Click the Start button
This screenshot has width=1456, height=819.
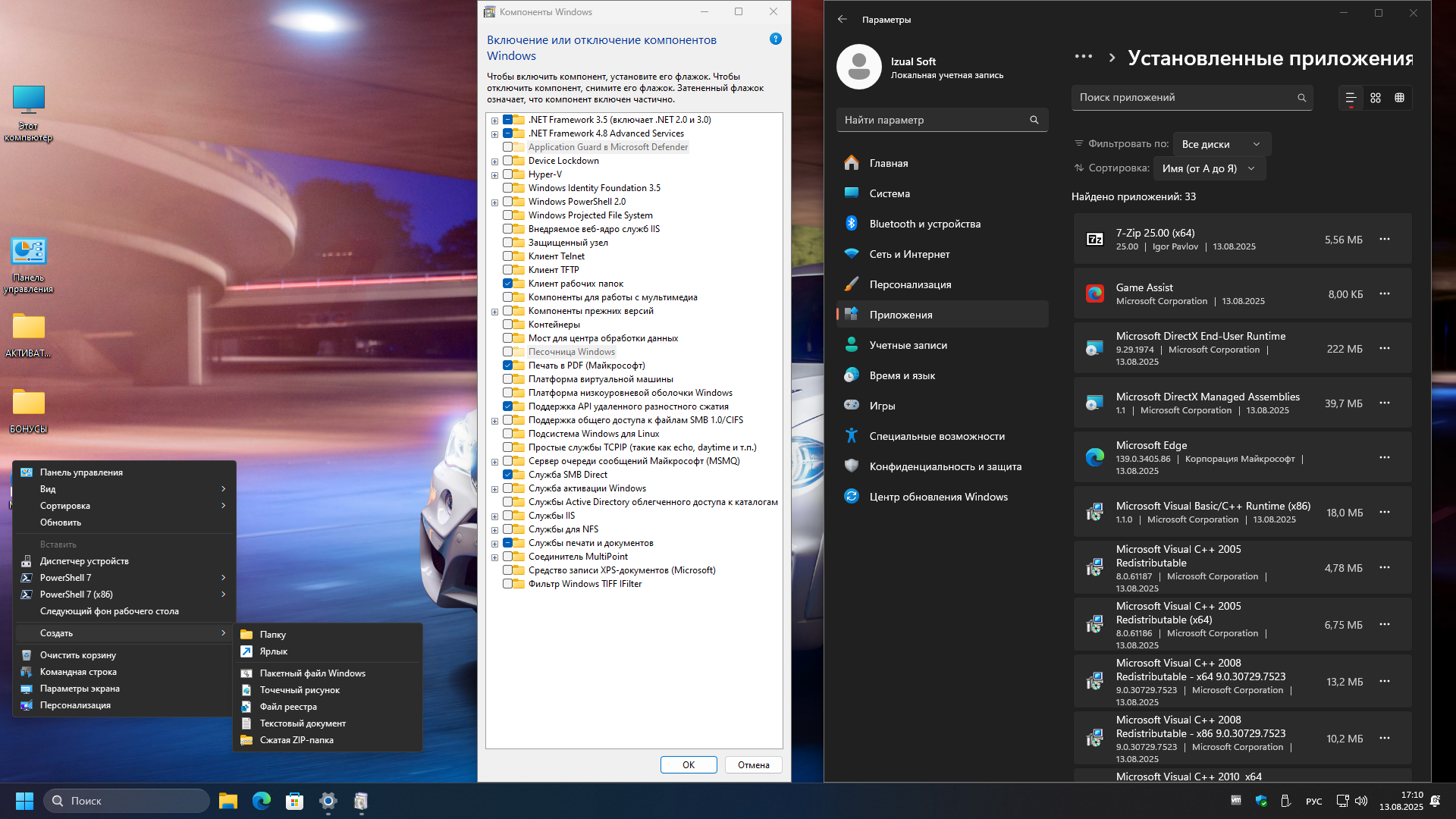(24, 801)
